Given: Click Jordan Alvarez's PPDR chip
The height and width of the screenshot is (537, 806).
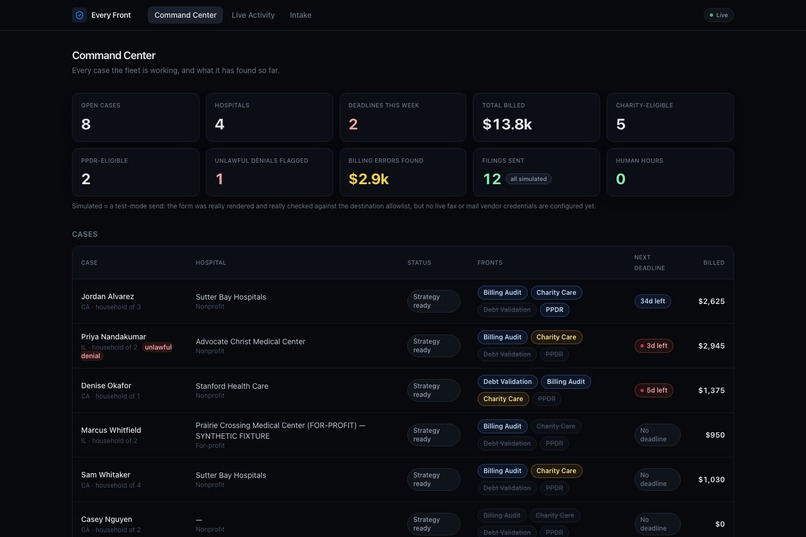Looking at the screenshot, I should [x=554, y=310].
